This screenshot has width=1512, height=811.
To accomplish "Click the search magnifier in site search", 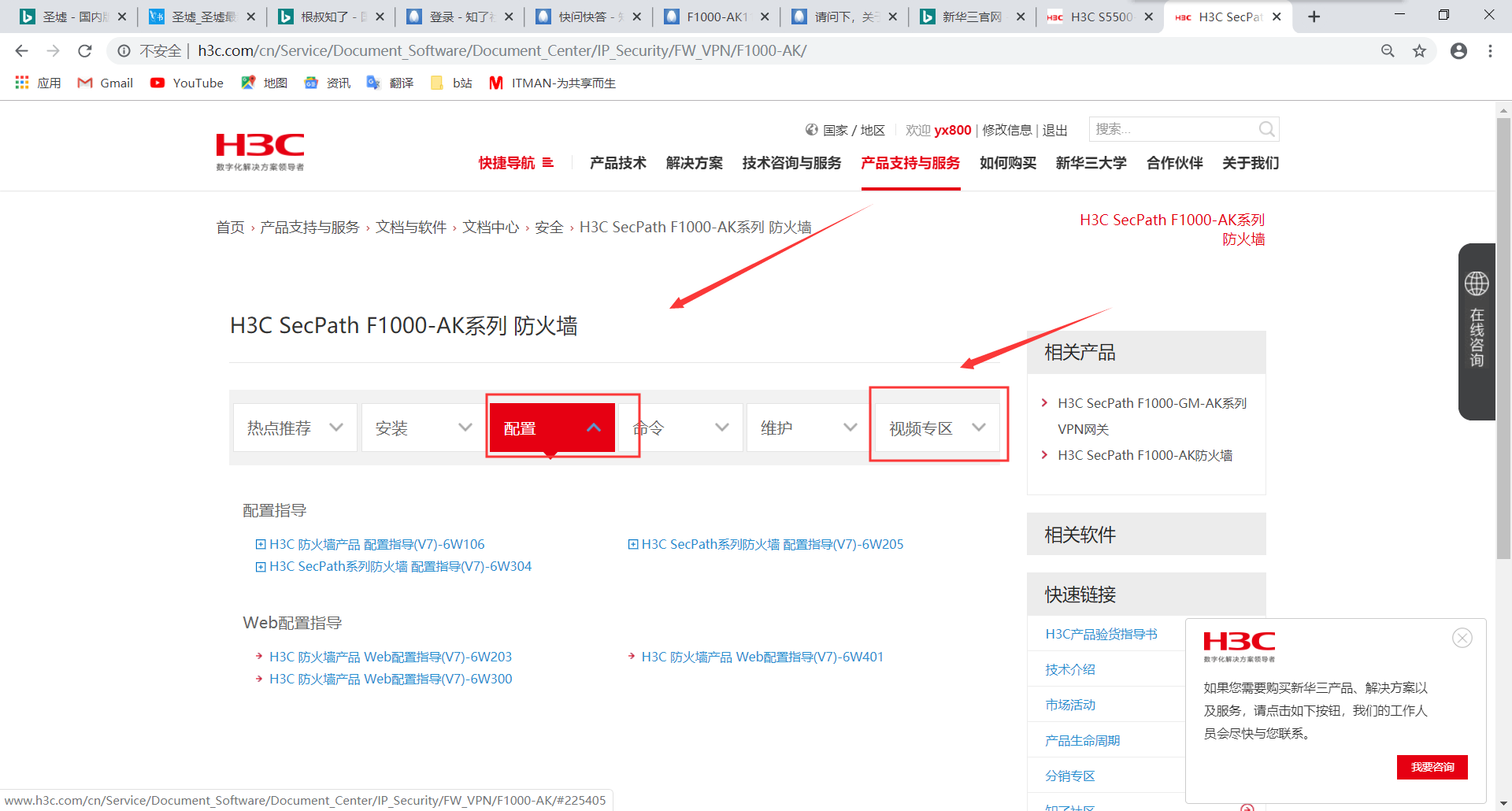I will pos(1266,129).
